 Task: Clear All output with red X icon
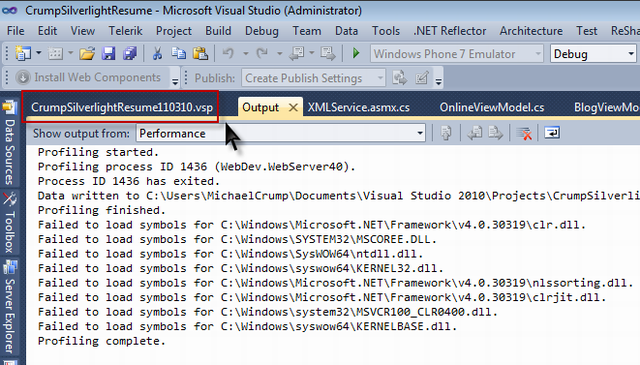coord(524,133)
